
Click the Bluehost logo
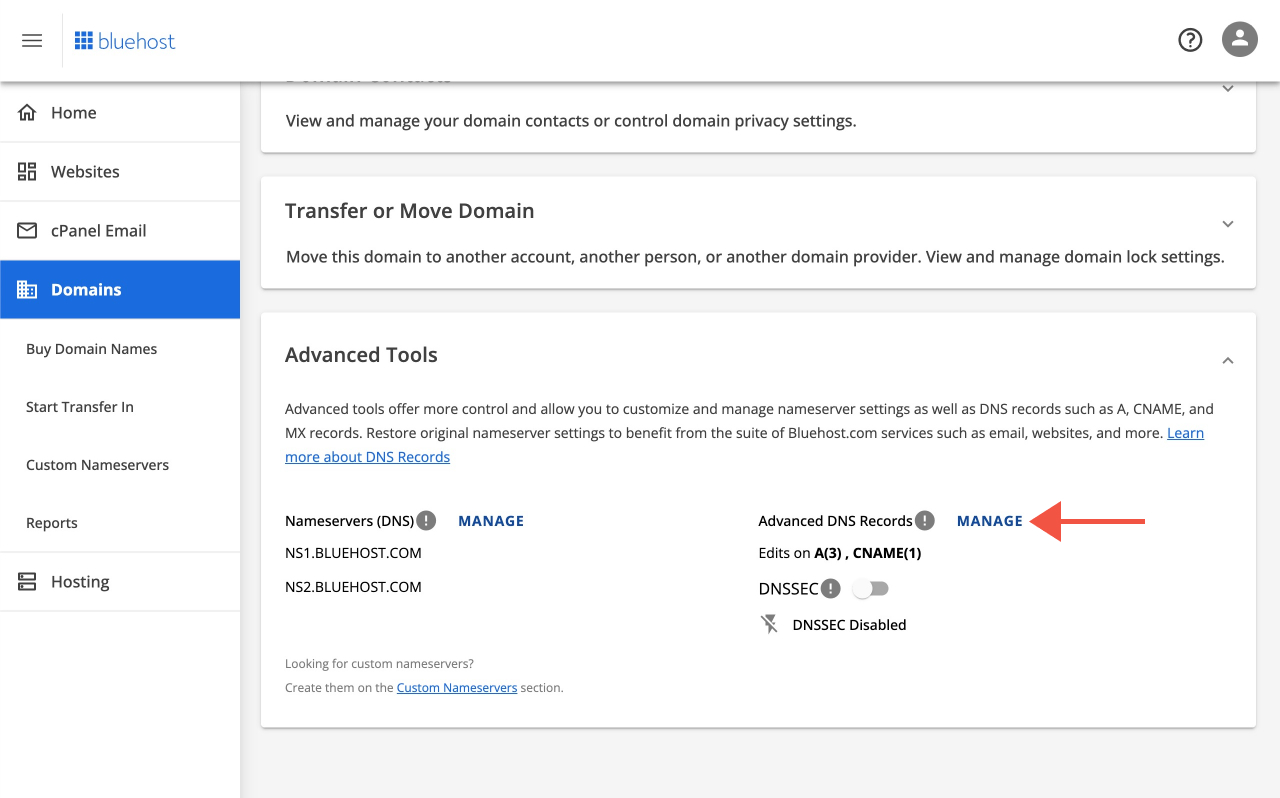click(124, 40)
